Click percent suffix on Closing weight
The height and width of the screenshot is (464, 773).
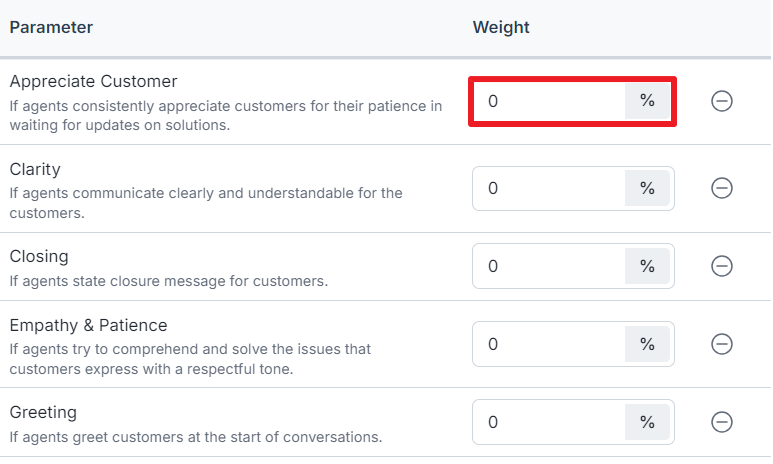click(x=647, y=266)
